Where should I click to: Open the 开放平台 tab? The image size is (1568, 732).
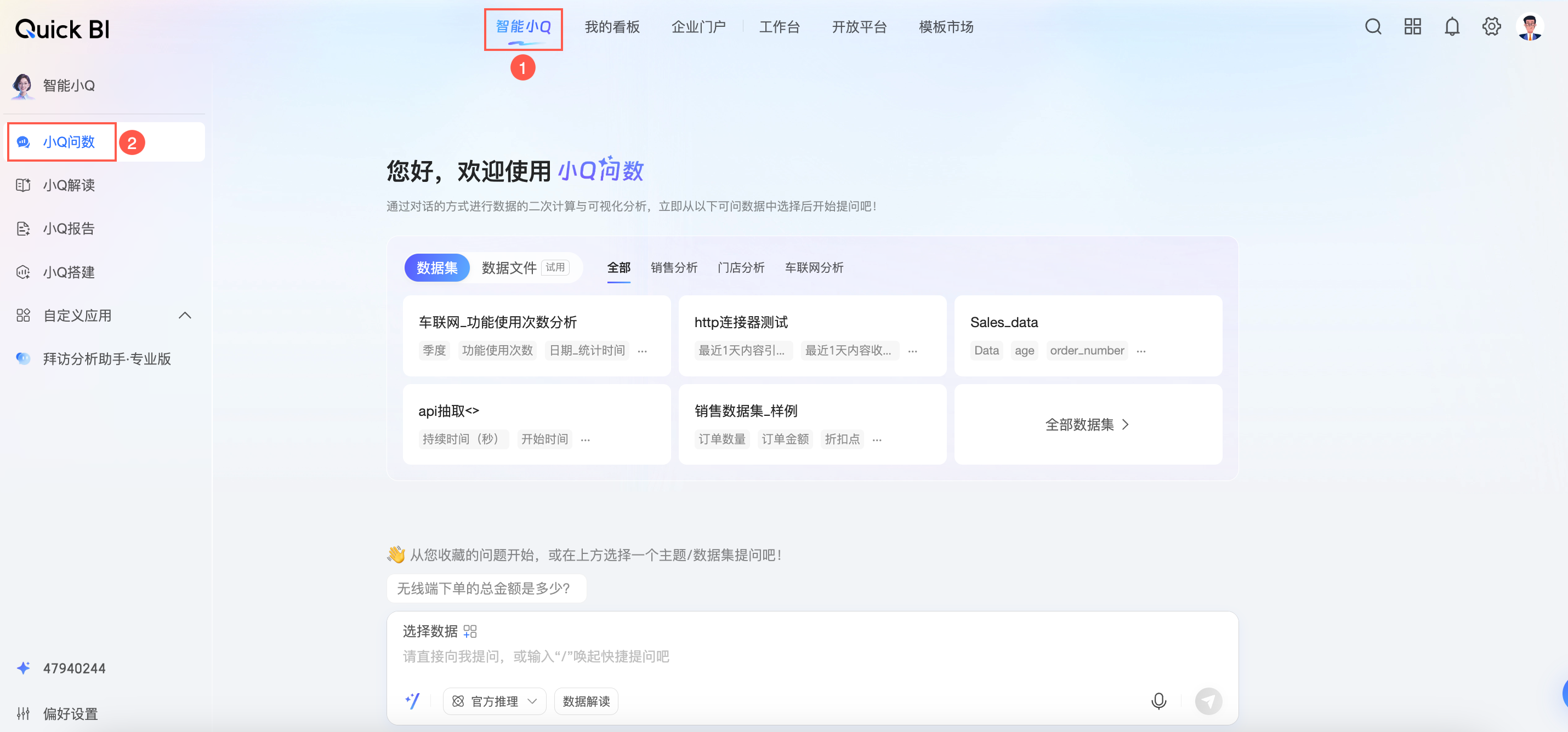pyautogui.click(x=859, y=27)
